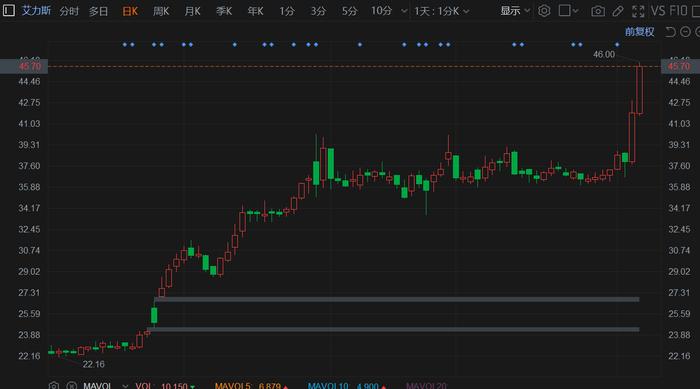Image resolution: width=700 pixels, height=389 pixels.
Task: Expand the MAVOL indicator chooser arrow
Action: pyautogui.click(x=125, y=386)
